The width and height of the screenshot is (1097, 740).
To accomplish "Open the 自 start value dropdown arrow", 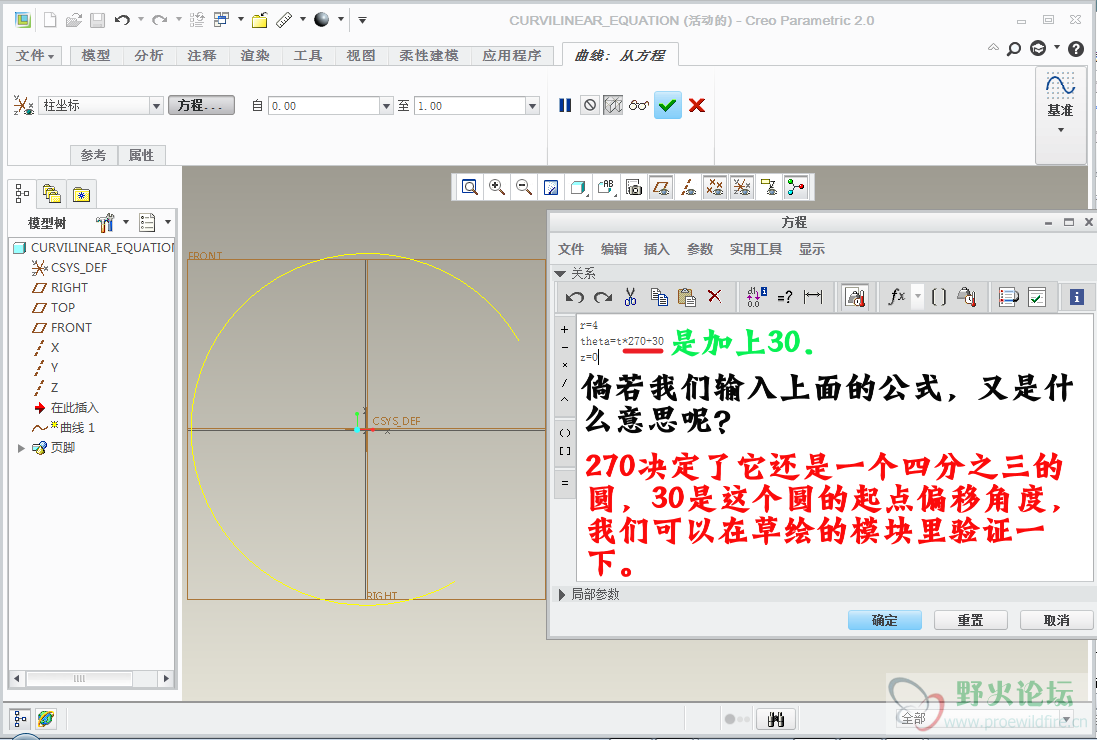I will tap(386, 106).
